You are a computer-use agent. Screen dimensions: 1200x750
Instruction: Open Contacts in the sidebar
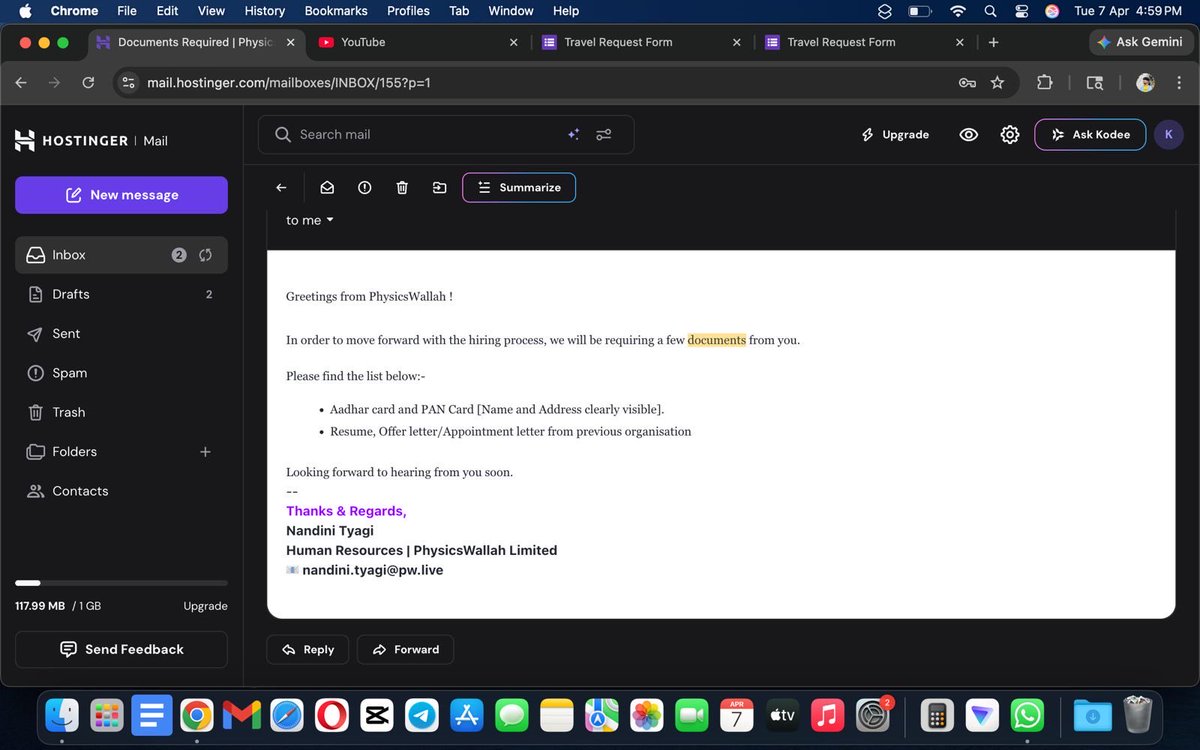click(x=121, y=491)
